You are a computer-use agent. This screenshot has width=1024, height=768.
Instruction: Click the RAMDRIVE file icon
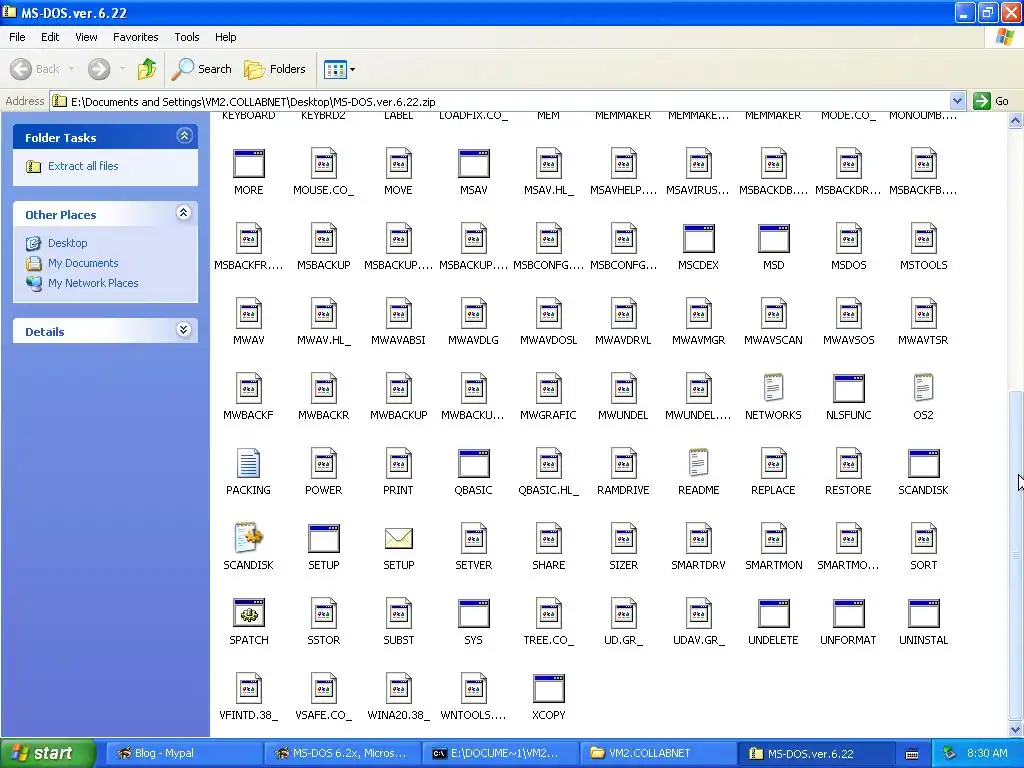(623, 464)
